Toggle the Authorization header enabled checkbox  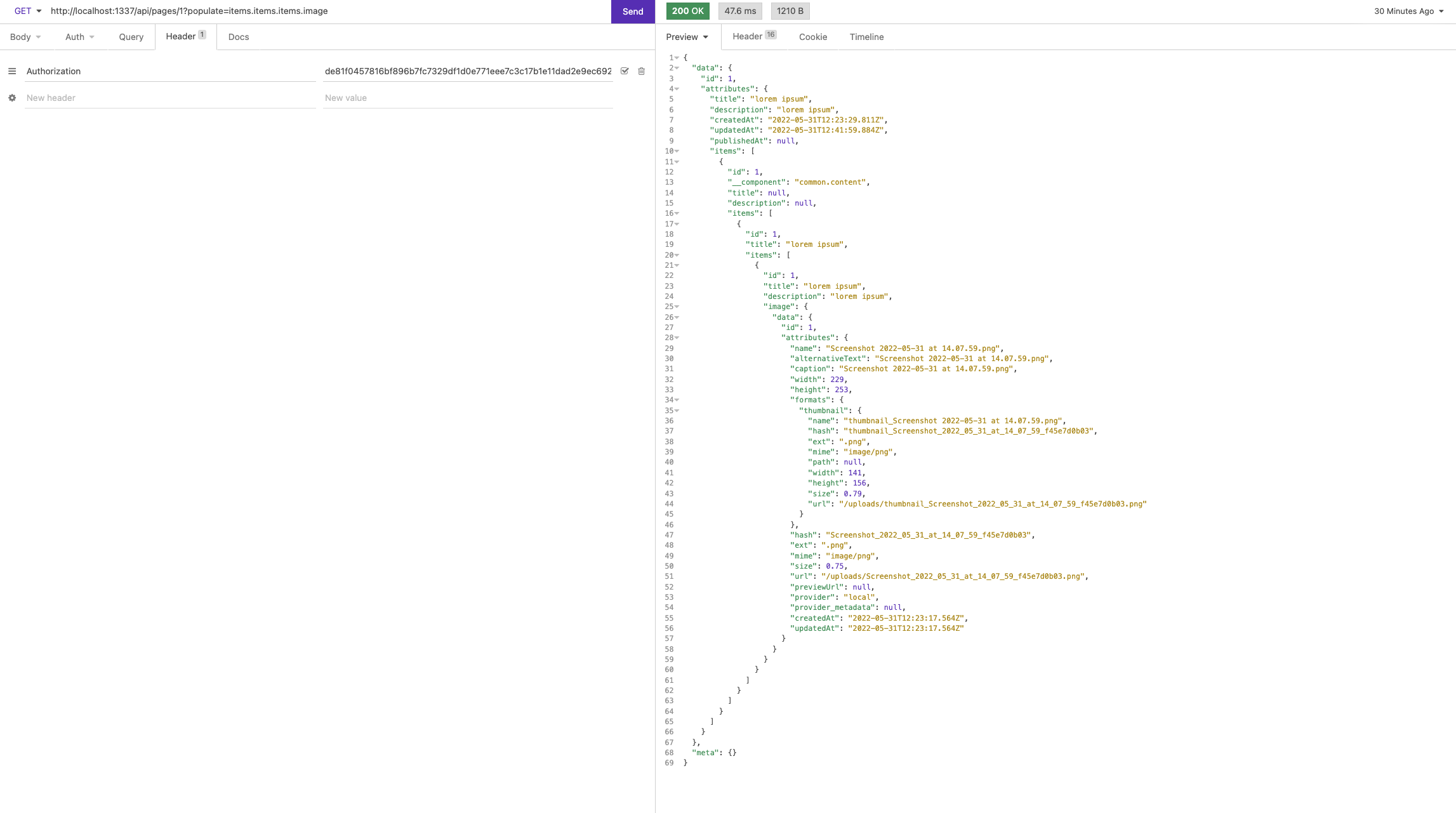click(625, 71)
